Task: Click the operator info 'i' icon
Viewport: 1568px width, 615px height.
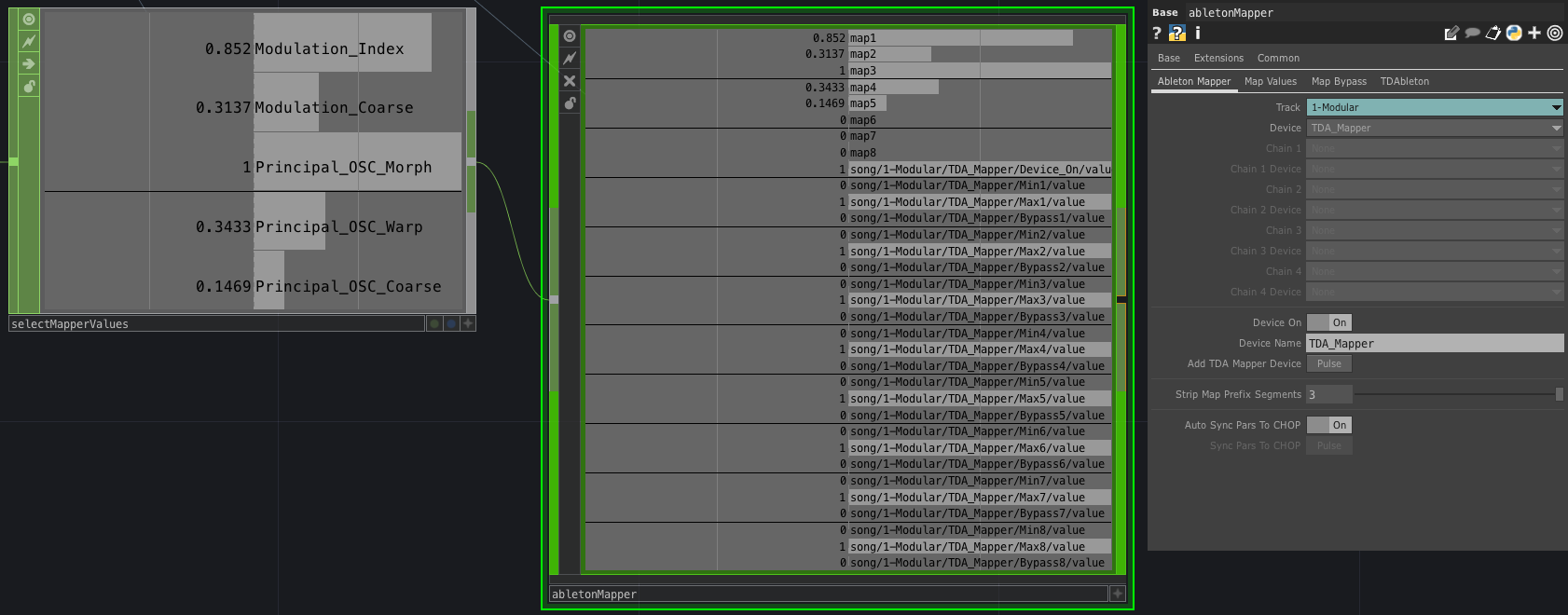Action: coord(1198,34)
